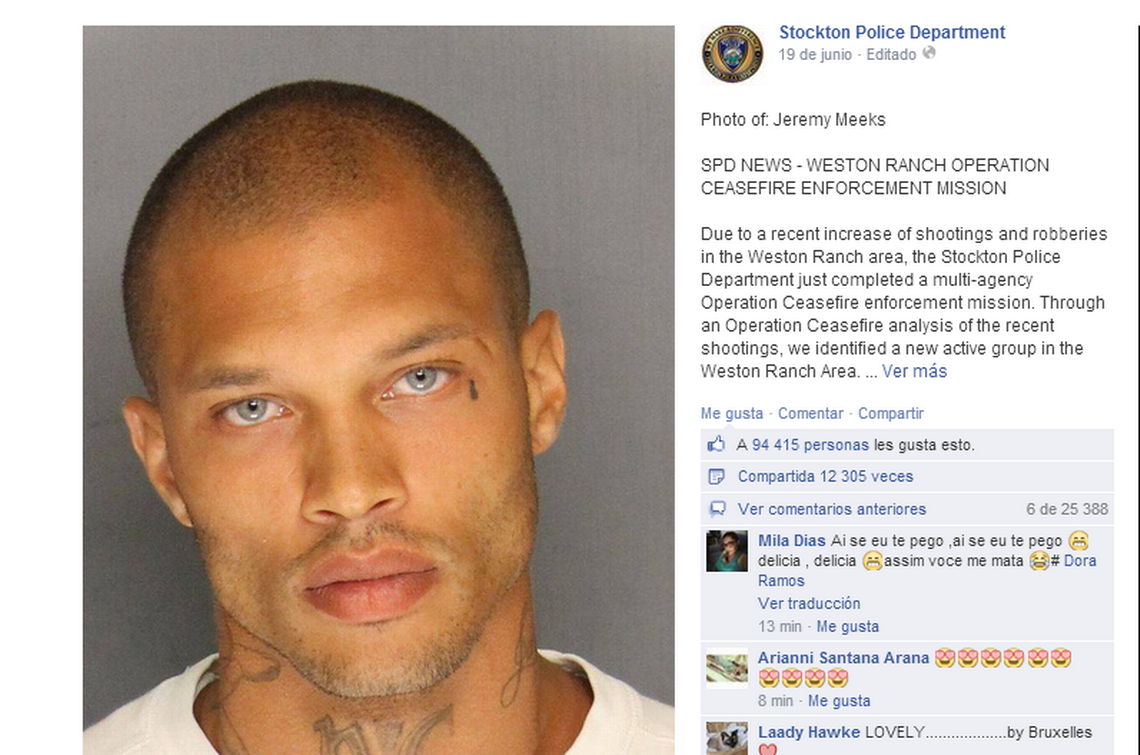Click the shares note icon
The height and width of the screenshot is (755, 1140).
tap(716, 476)
